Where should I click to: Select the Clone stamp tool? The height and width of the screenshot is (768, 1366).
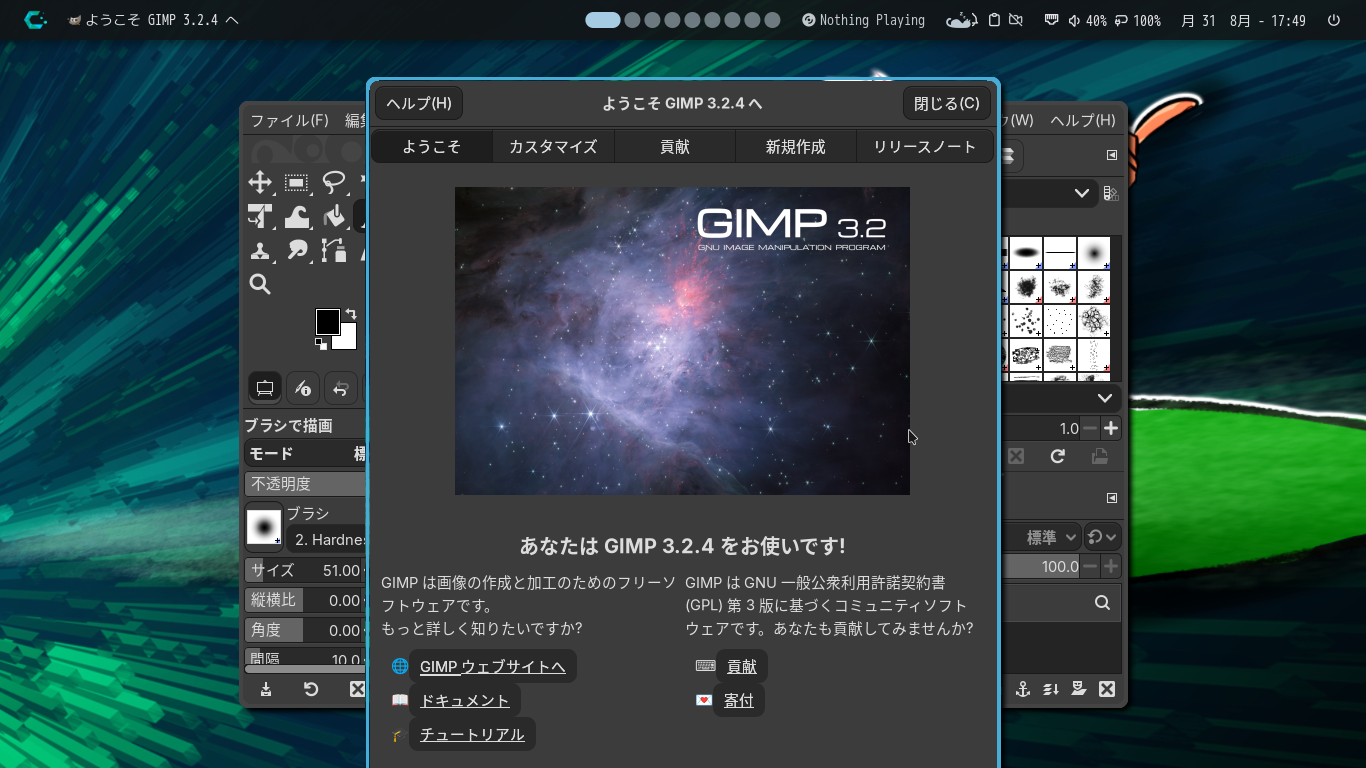[260, 250]
